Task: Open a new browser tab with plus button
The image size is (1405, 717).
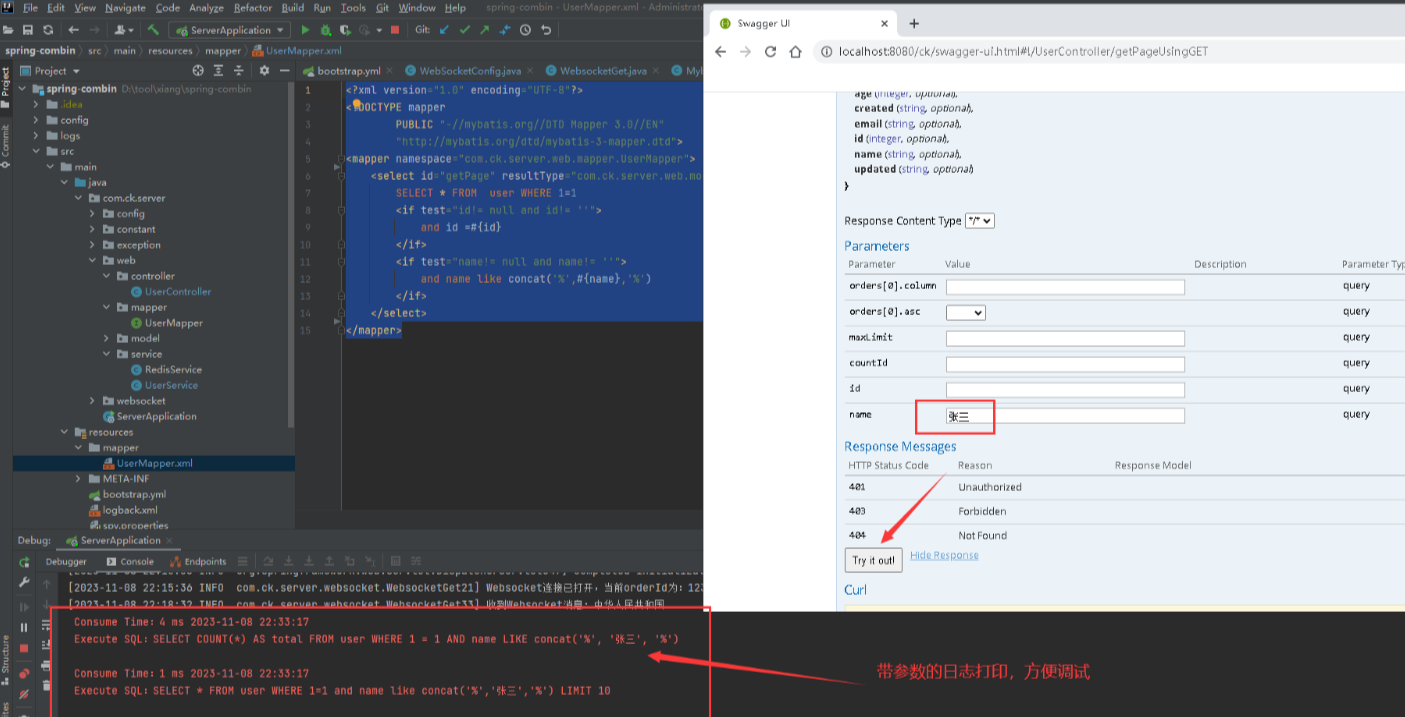Action: tap(913, 23)
